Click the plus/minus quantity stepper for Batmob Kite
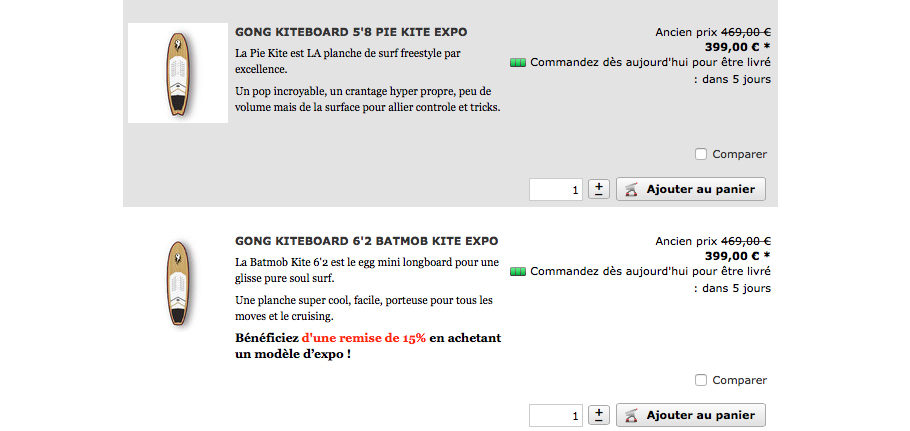910x431 pixels. tap(599, 415)
